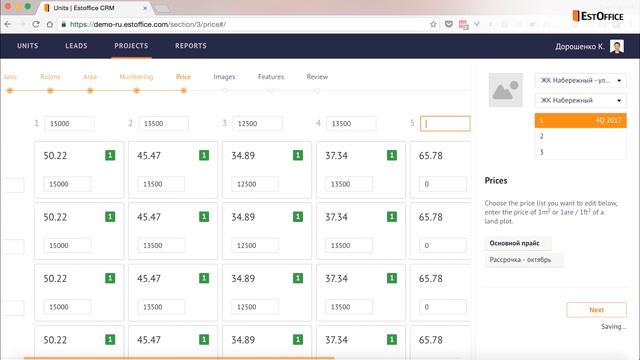640x360 pixels.
Task: Click user name Дорошенко К.
Action: pyautogui.click(x=580, y=47)
